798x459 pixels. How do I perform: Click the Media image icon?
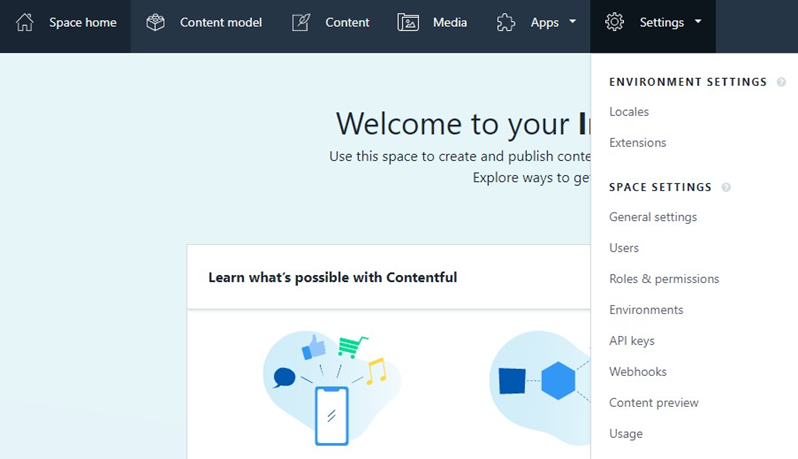point(408,22)
